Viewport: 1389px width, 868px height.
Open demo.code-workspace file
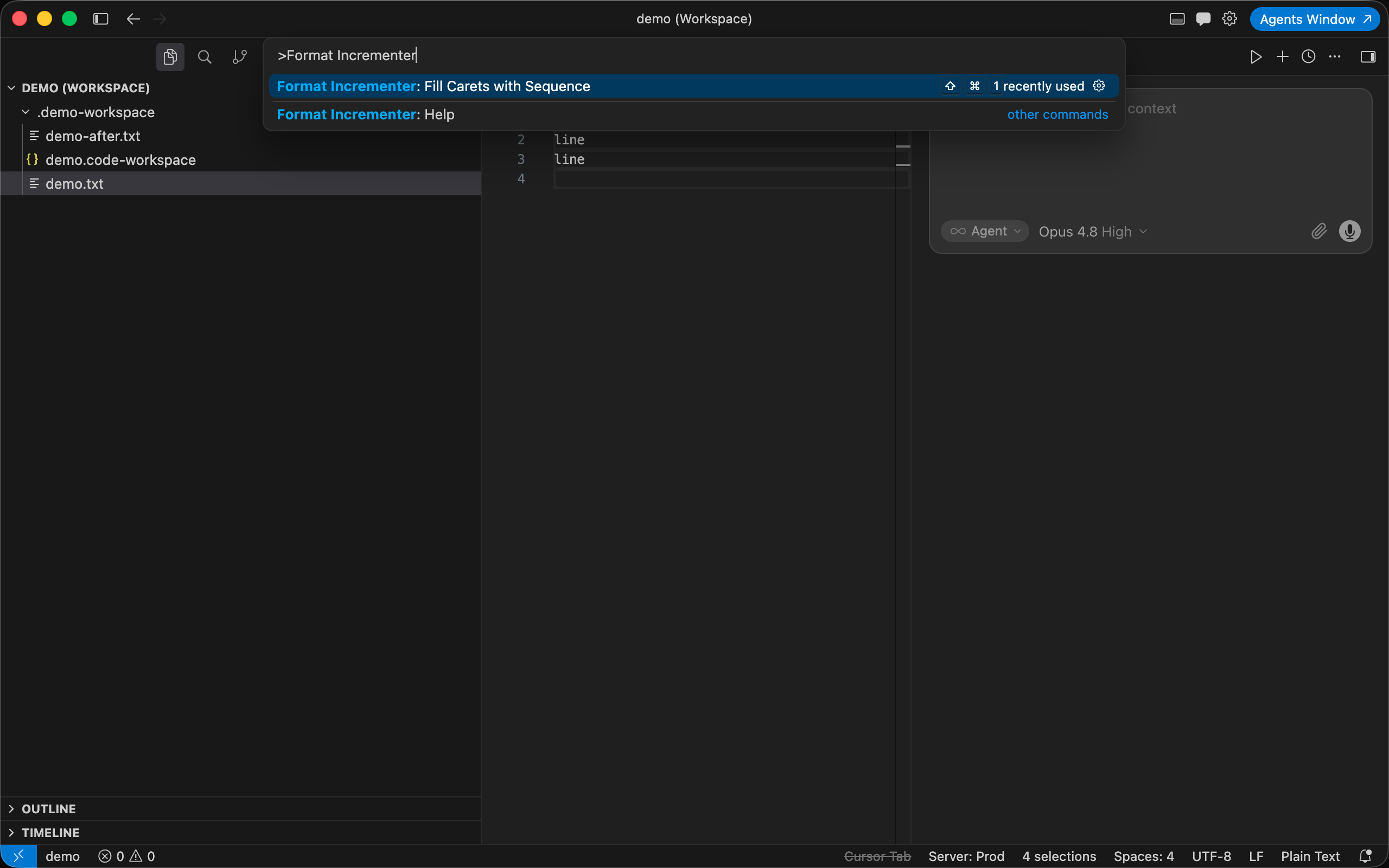120,160
